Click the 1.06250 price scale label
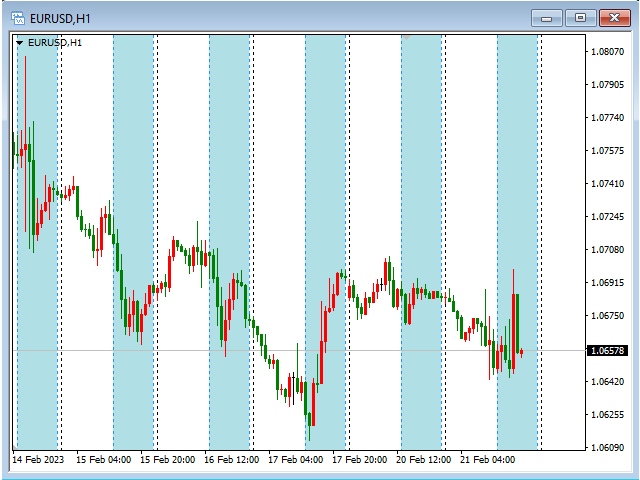The height and width of the screenshot is (480, 640). (x=608, y=415)
